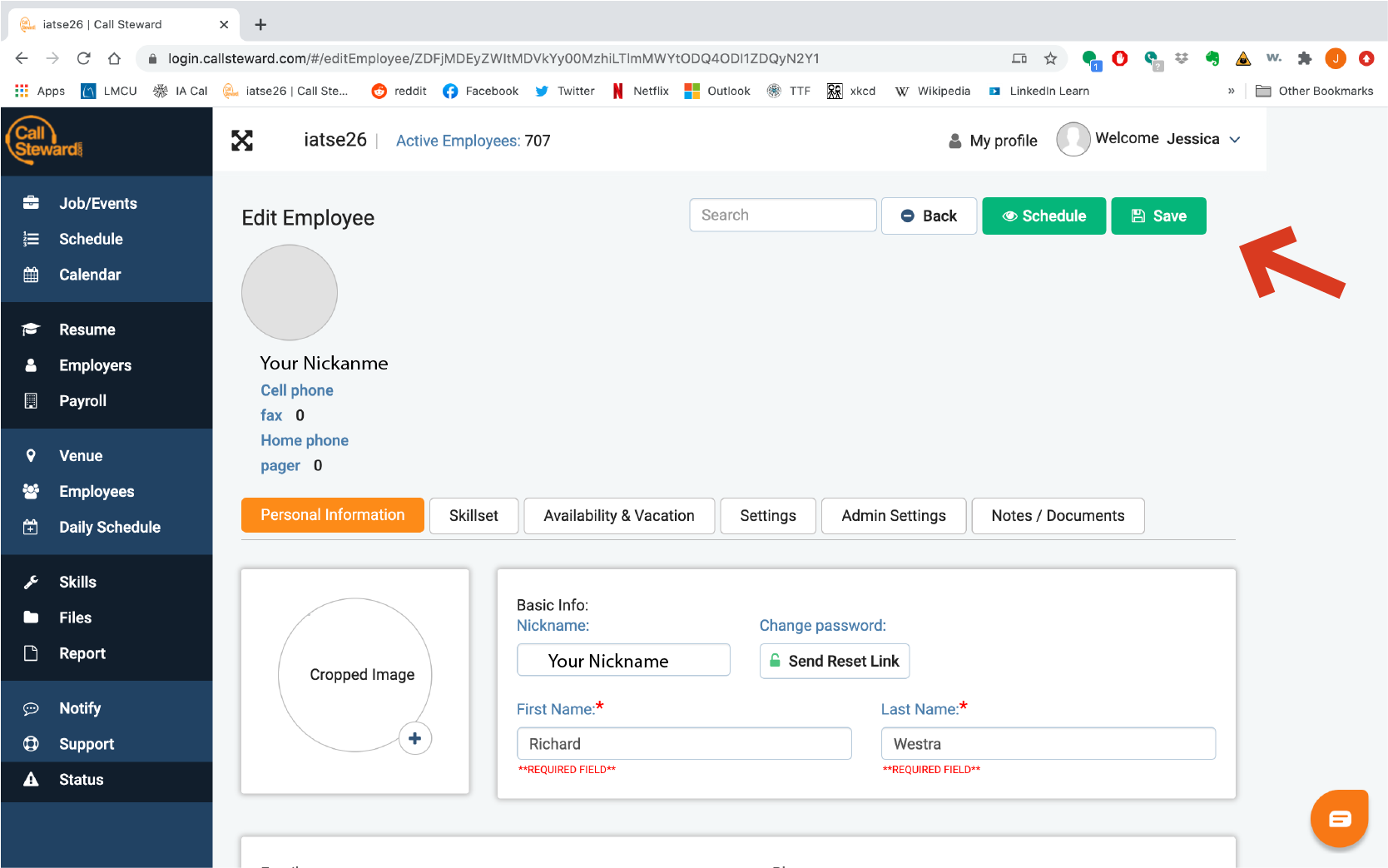The width and height of the screenshot is (1388, 868).
Task: Expand the Welcome Jessica user dropdown
Action: point(1235,140)
